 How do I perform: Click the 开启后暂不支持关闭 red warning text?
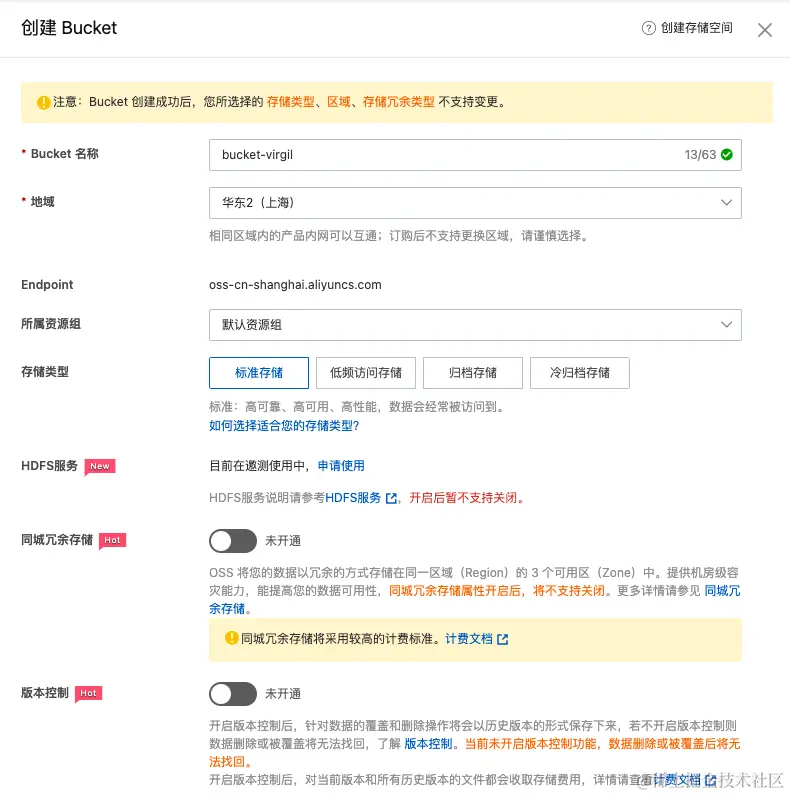click(467, 498)
